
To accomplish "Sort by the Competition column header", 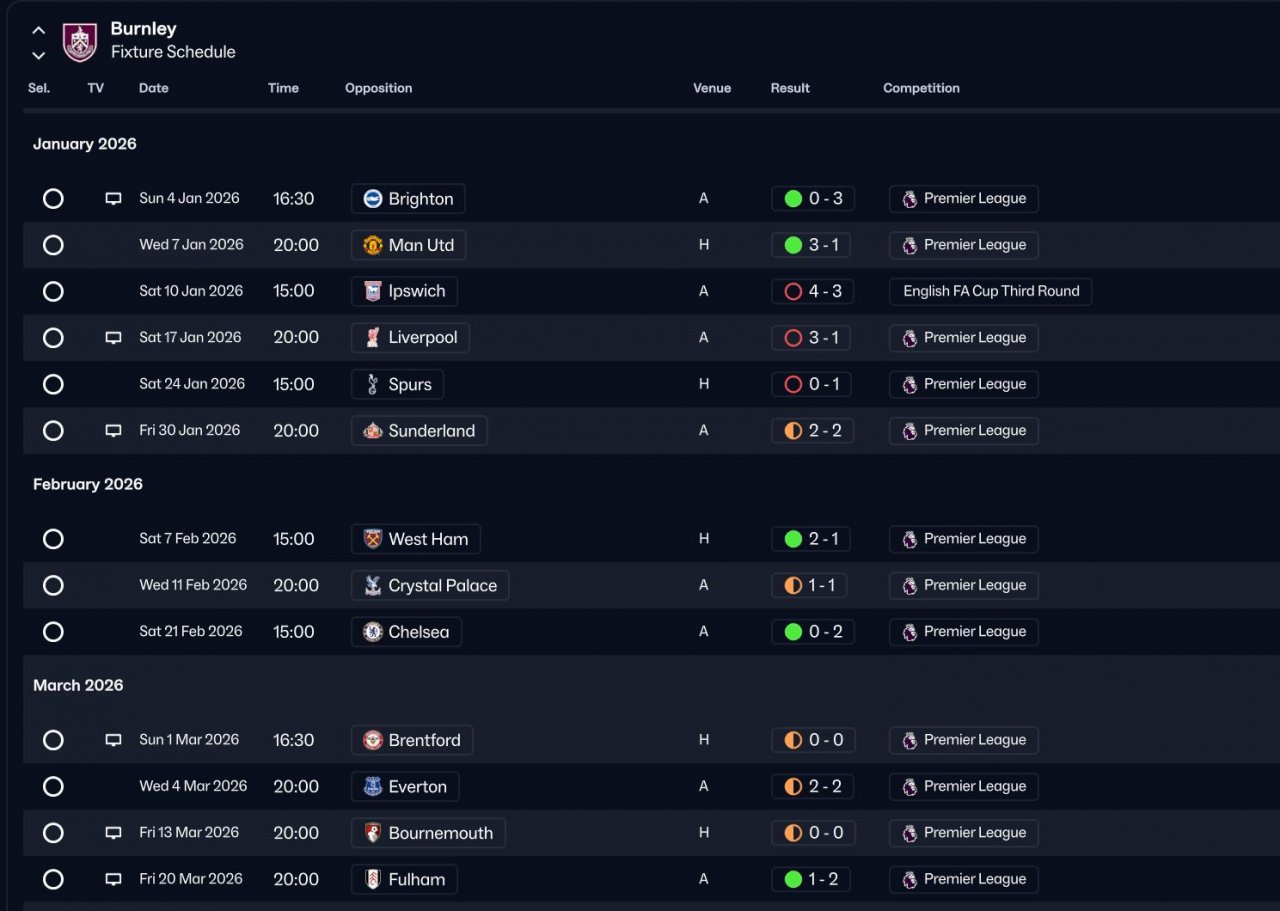I will click(921, 88).
